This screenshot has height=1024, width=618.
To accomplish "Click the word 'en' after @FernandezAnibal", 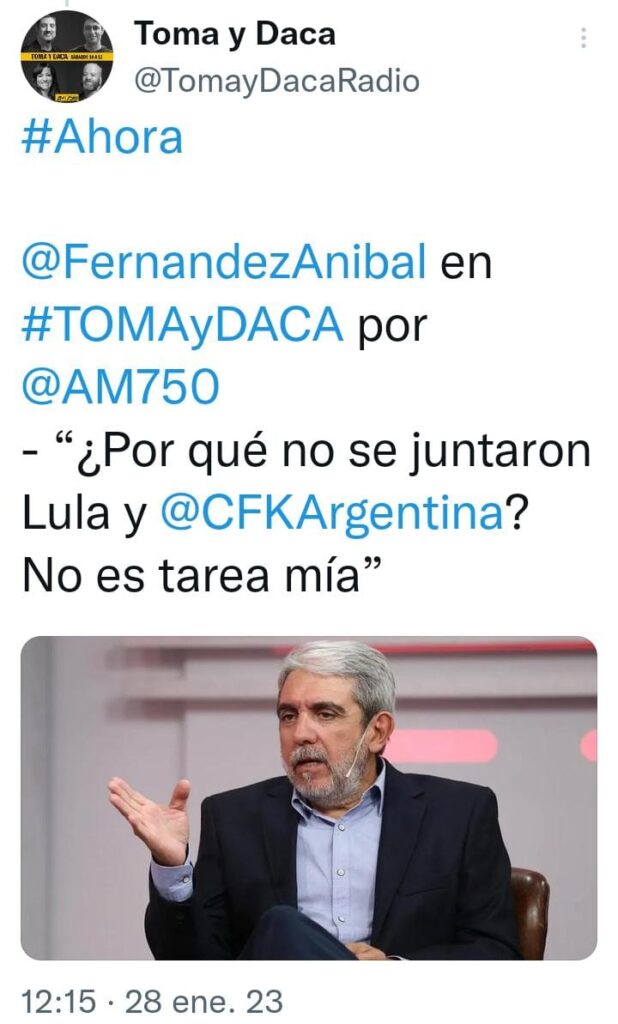I will pos(466,264).
